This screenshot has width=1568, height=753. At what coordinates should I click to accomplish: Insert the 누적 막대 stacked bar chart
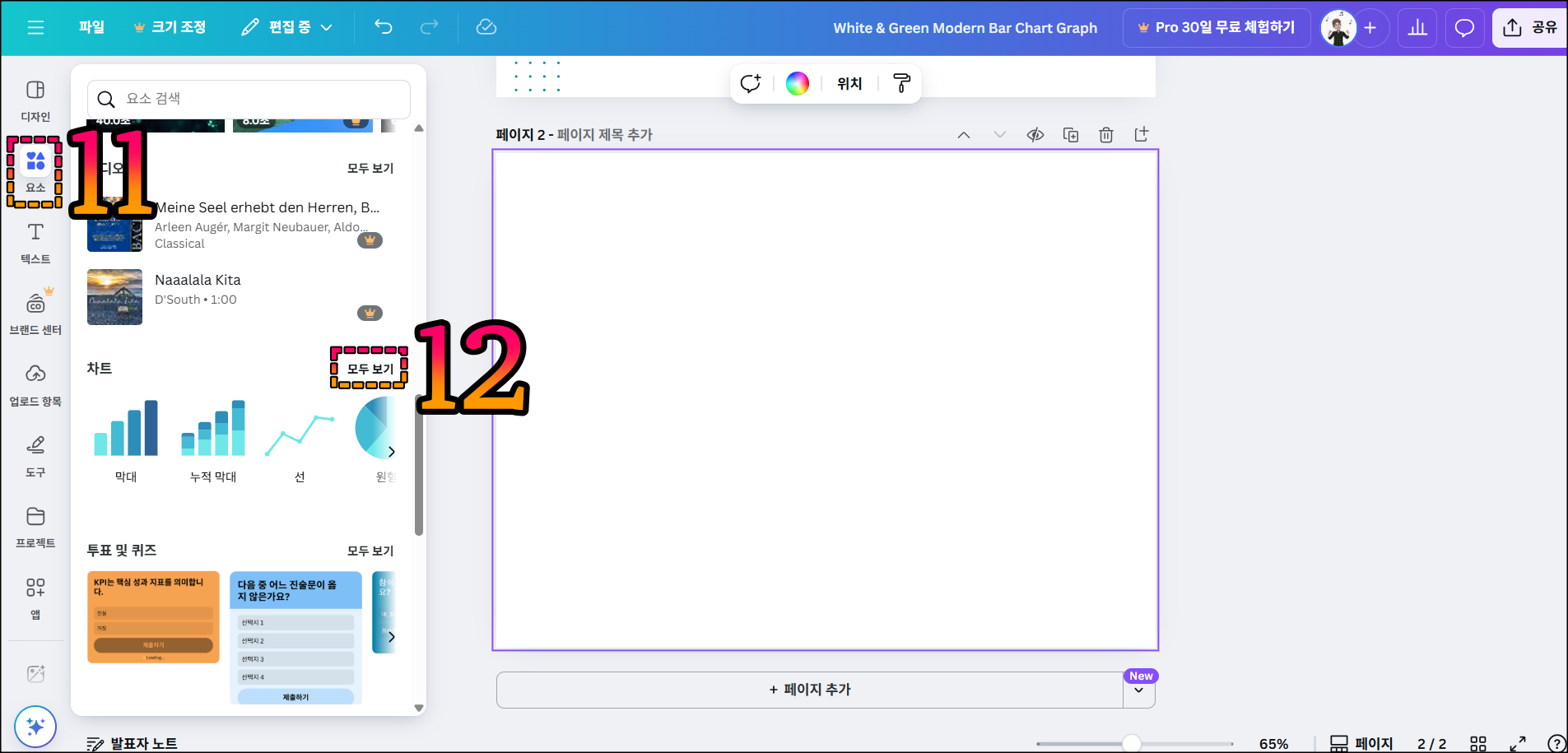click(x=213, y=440)
